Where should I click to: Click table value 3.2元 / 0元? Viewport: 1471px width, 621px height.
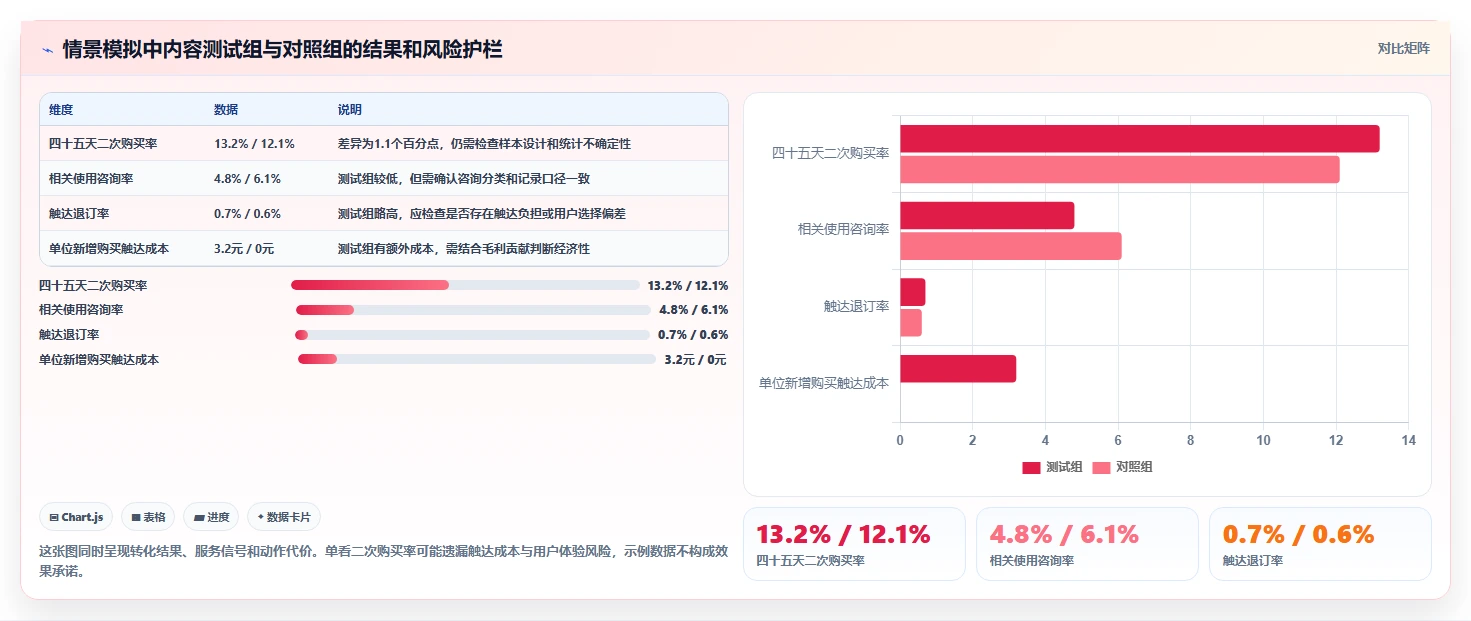(x=244, y=249)
